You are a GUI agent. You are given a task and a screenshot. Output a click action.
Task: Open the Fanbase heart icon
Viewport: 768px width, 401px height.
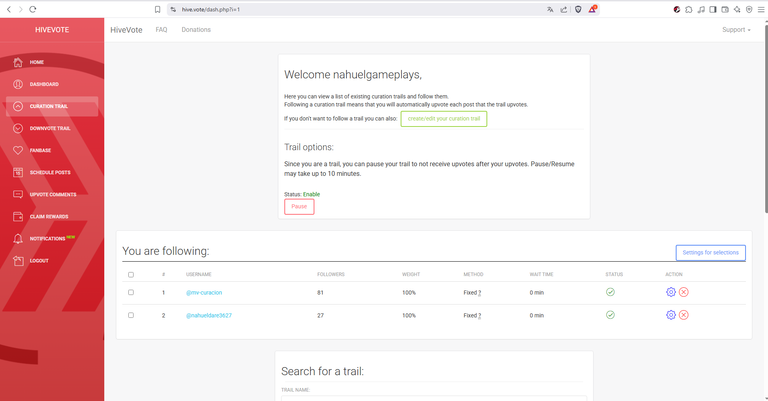[18, 150]
